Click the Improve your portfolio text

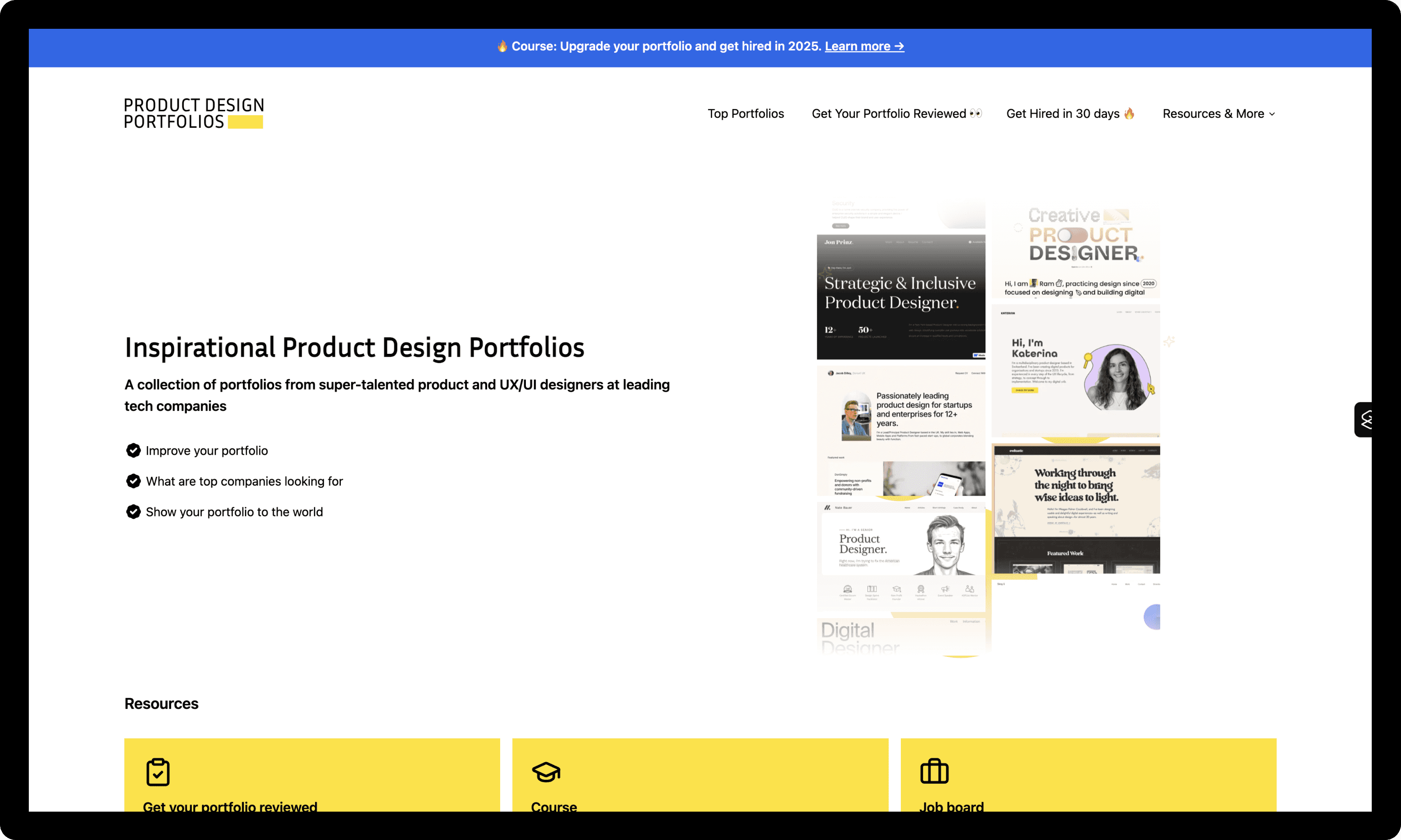click(207, 451)
